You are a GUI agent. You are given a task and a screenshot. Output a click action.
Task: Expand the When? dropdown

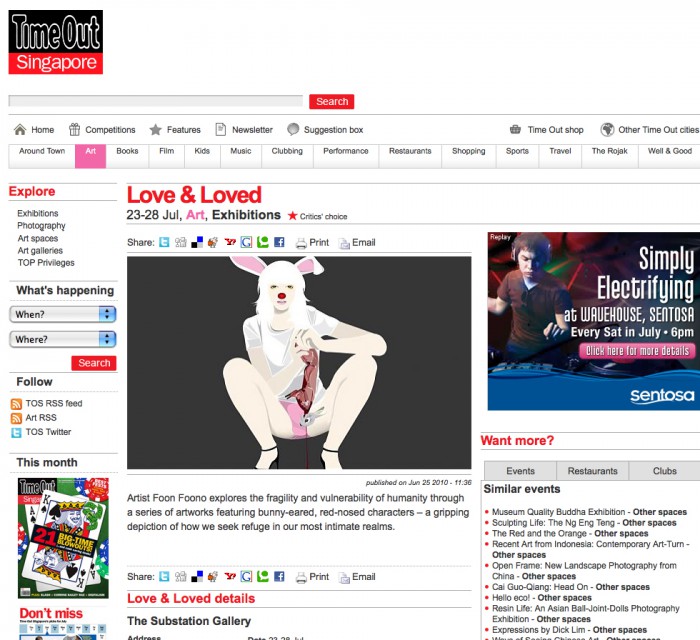pos(63,314)
